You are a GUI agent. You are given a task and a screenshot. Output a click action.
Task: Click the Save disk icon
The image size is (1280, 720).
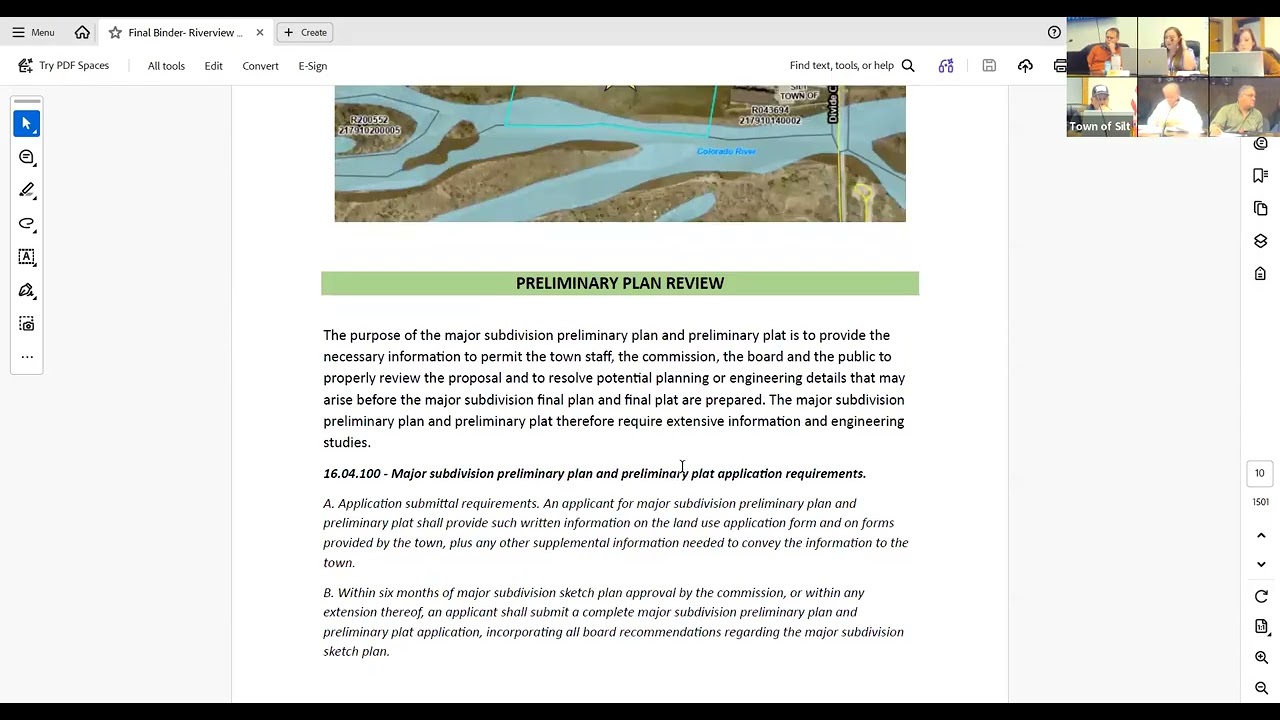989,66
